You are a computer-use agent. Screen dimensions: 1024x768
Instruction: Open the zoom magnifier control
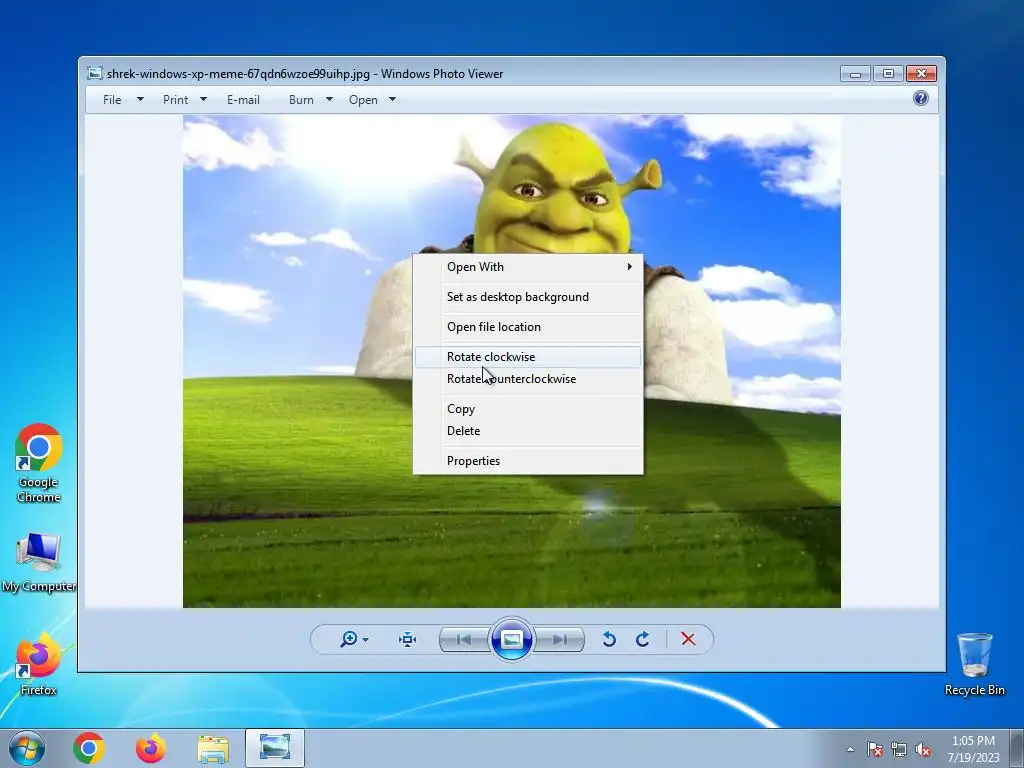349,639
